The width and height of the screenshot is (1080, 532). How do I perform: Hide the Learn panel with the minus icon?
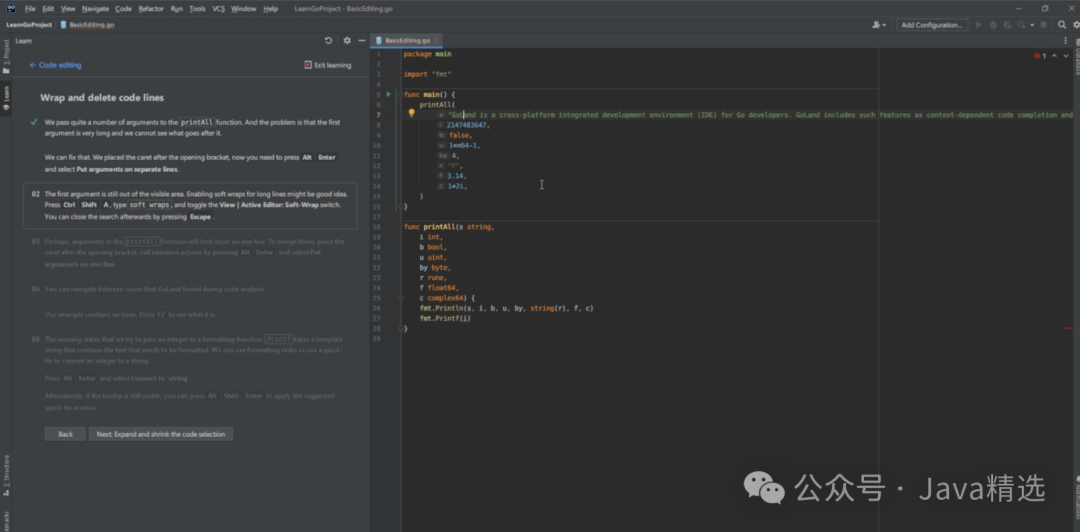point(362,41)
